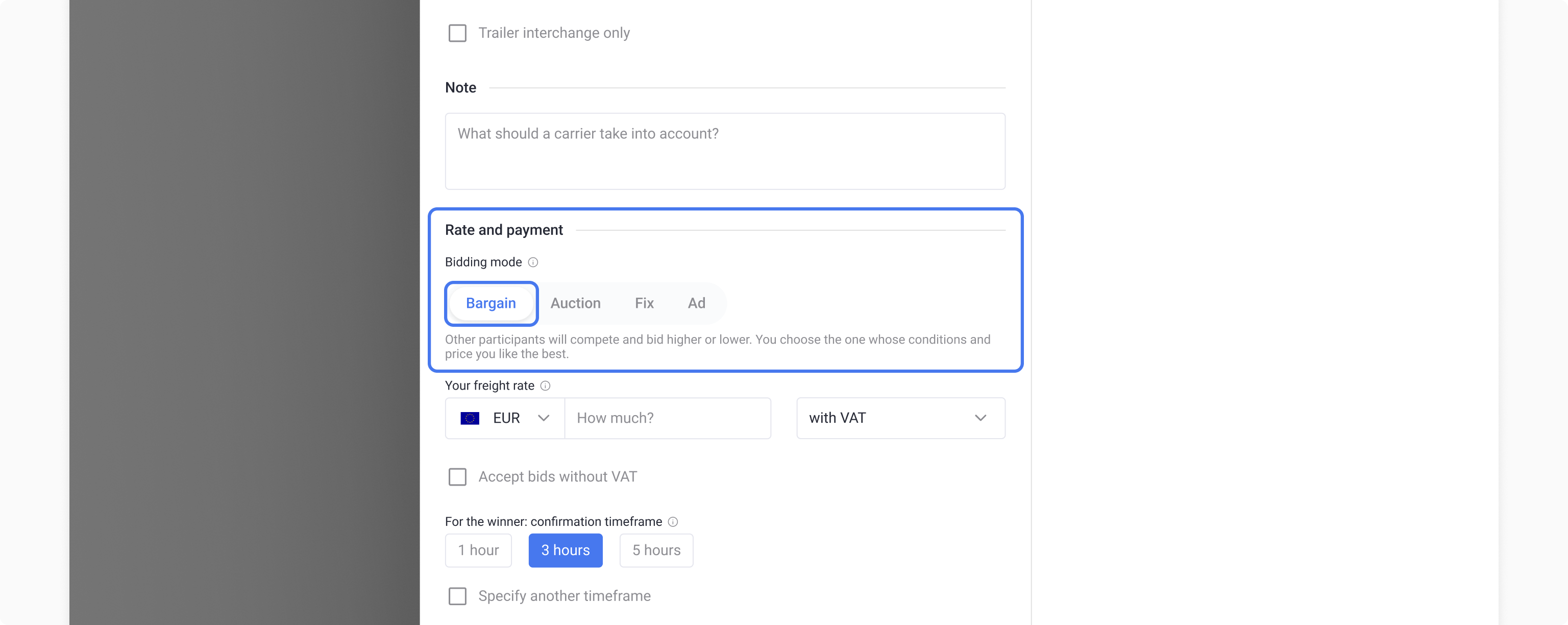Click the How much freight rate field

[x=668, y=418]
